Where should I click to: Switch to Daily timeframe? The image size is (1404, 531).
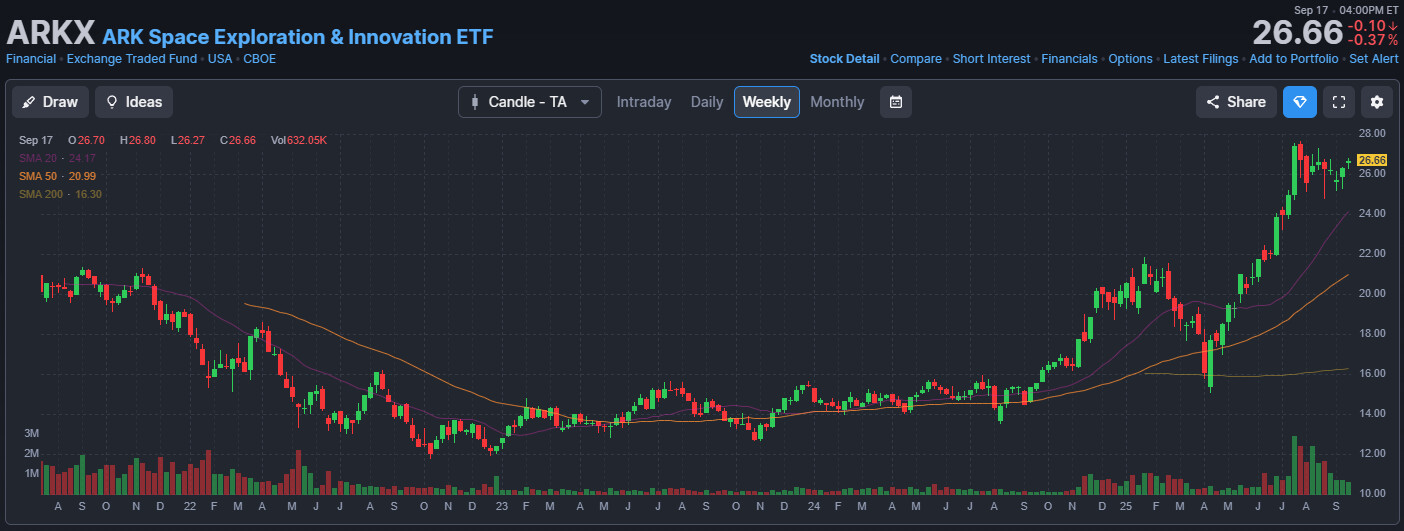(707, 102)
